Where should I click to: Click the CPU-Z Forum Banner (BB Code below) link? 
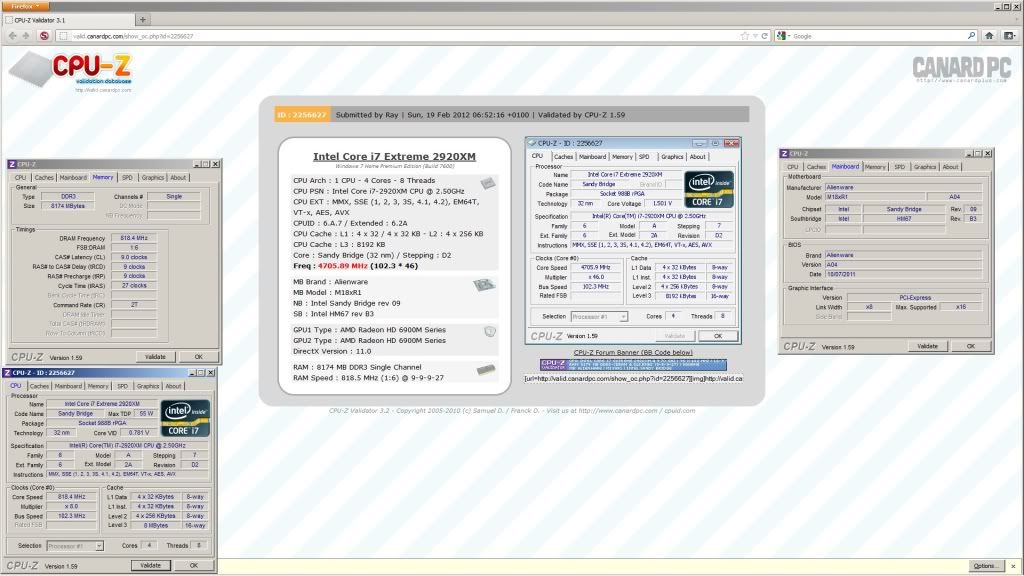(x=633, y=353)
